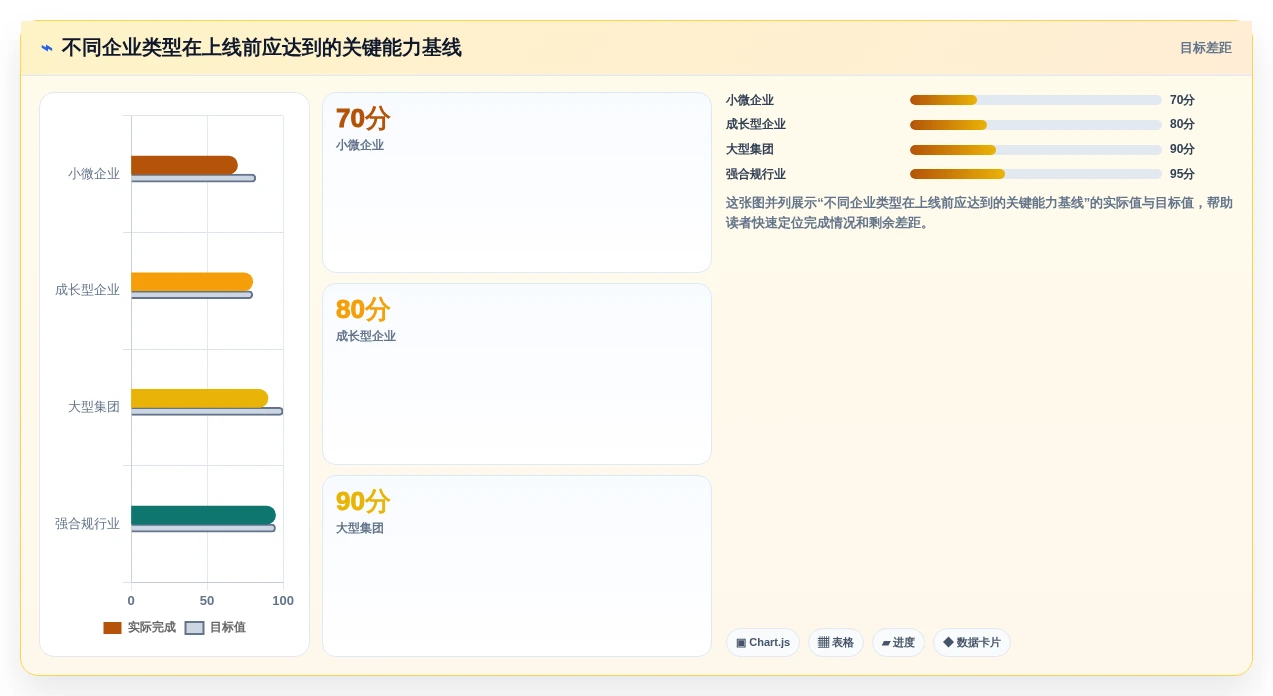Click the 小微企业 gray target bar
The height and width of the screenshot is (696, 1273).
pyautogui.click(x=193, y=178)
